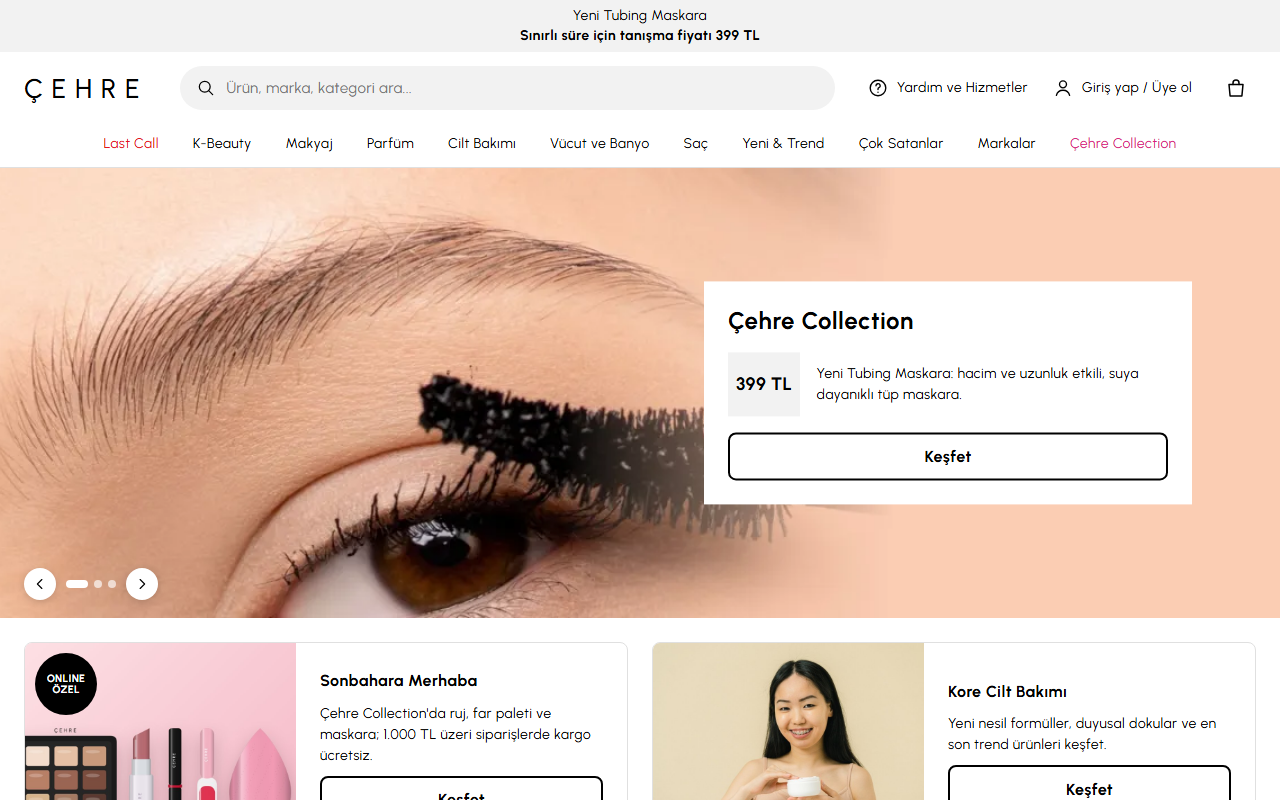Click Giriş yap / Üye ol

[x=1124, y=88]
